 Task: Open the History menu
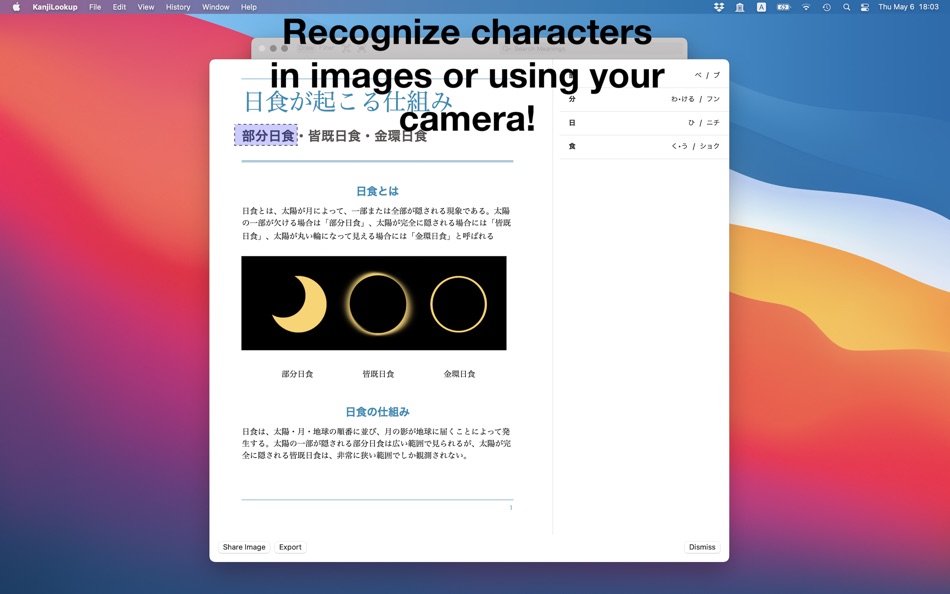tap(178, 7)
